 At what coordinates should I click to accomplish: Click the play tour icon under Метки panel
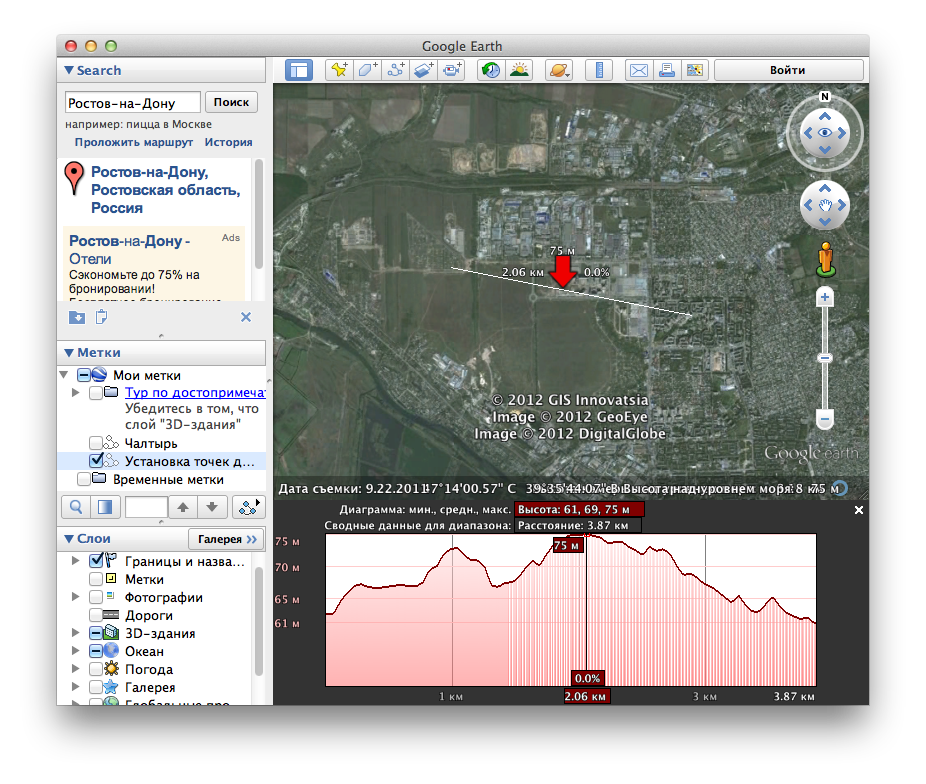(248, 507)
